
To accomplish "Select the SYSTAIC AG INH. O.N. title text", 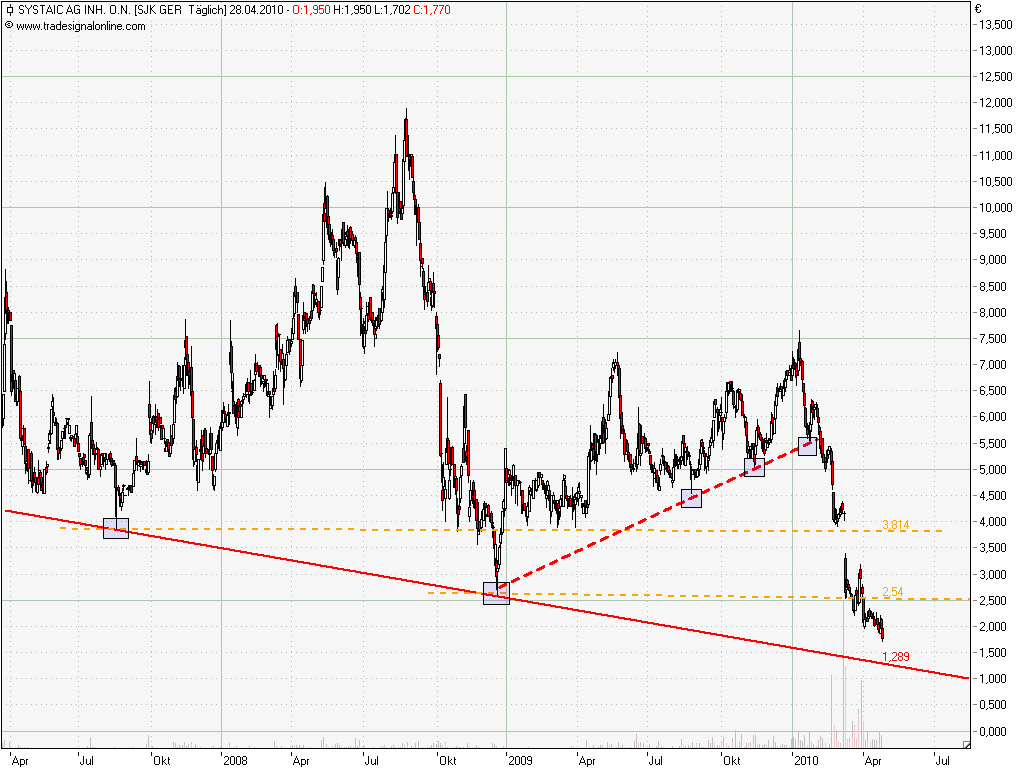I will pyautogui.click(x=73, y=10).
